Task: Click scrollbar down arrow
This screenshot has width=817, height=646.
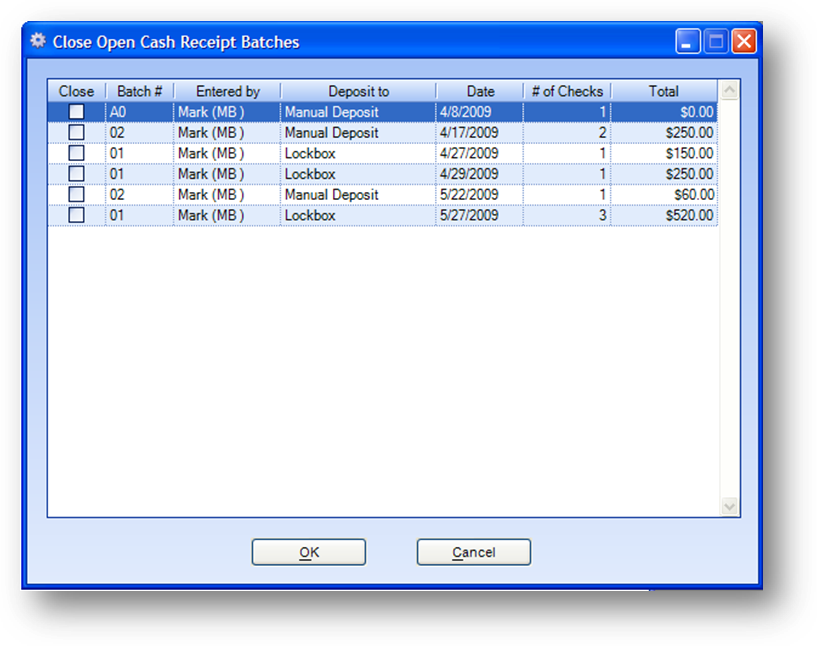Action: pyautogui.click(x=729, y=506)
